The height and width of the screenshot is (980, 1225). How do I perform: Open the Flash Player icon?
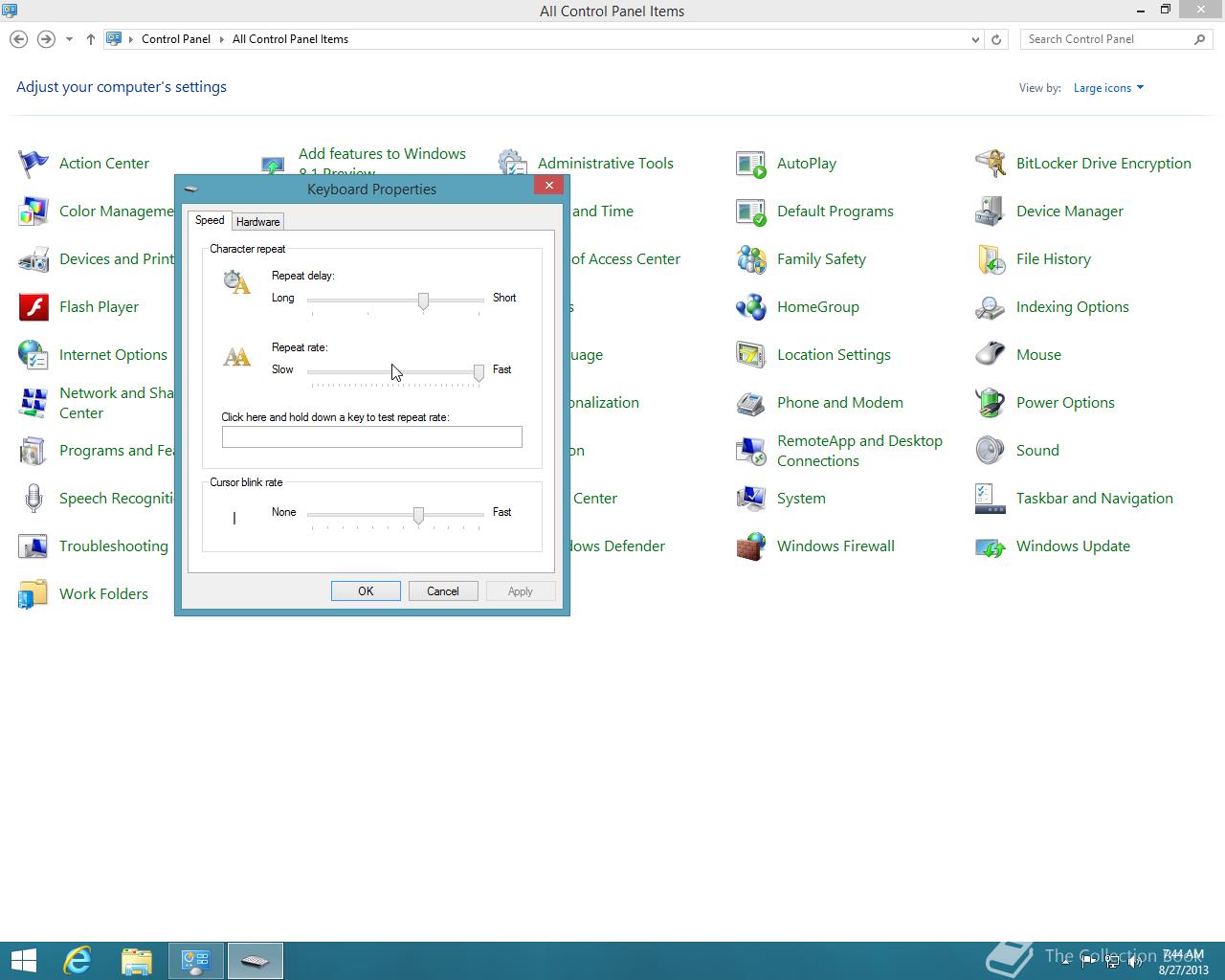[33, 307]
